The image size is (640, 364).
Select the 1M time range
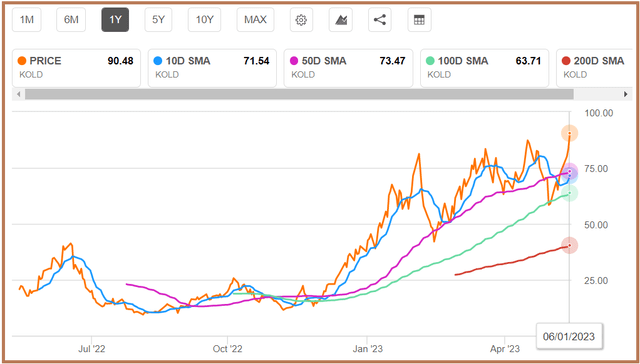coord(27,20)
